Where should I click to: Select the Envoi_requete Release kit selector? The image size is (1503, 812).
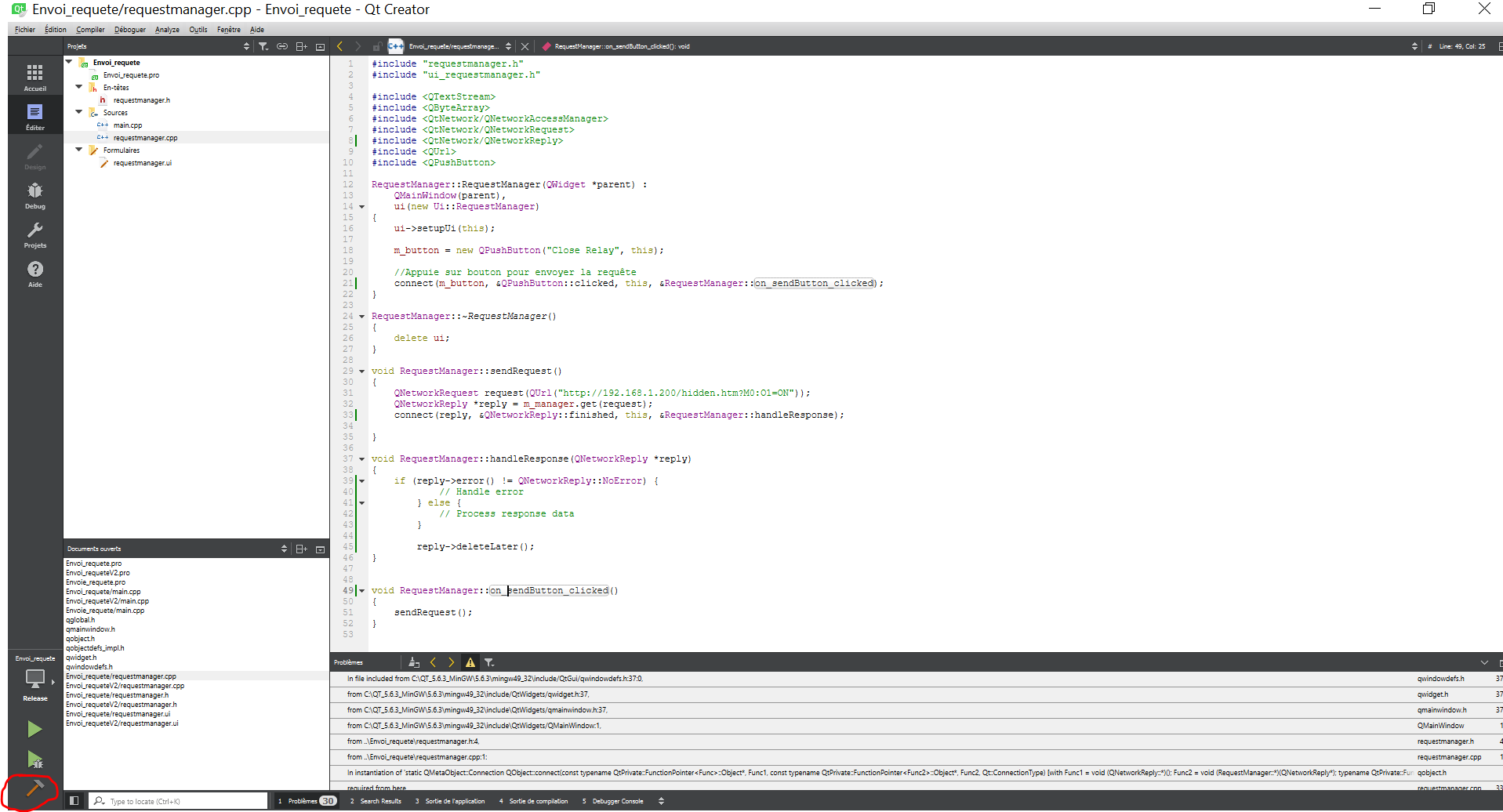click(x=34, y=679)
